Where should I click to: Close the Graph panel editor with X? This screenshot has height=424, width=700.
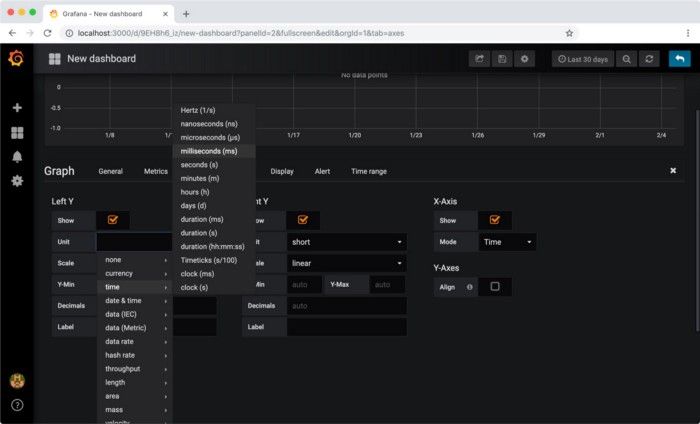(x=673, y=170)
